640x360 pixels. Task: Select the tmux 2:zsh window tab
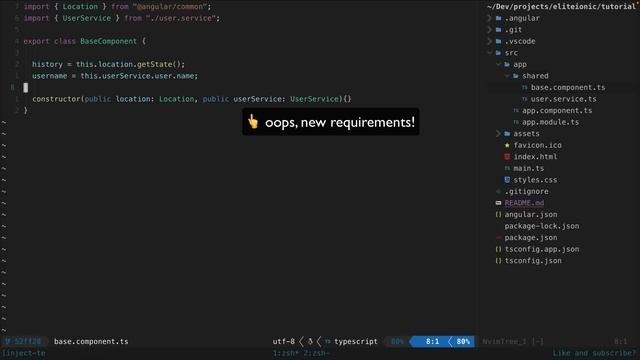316,353
